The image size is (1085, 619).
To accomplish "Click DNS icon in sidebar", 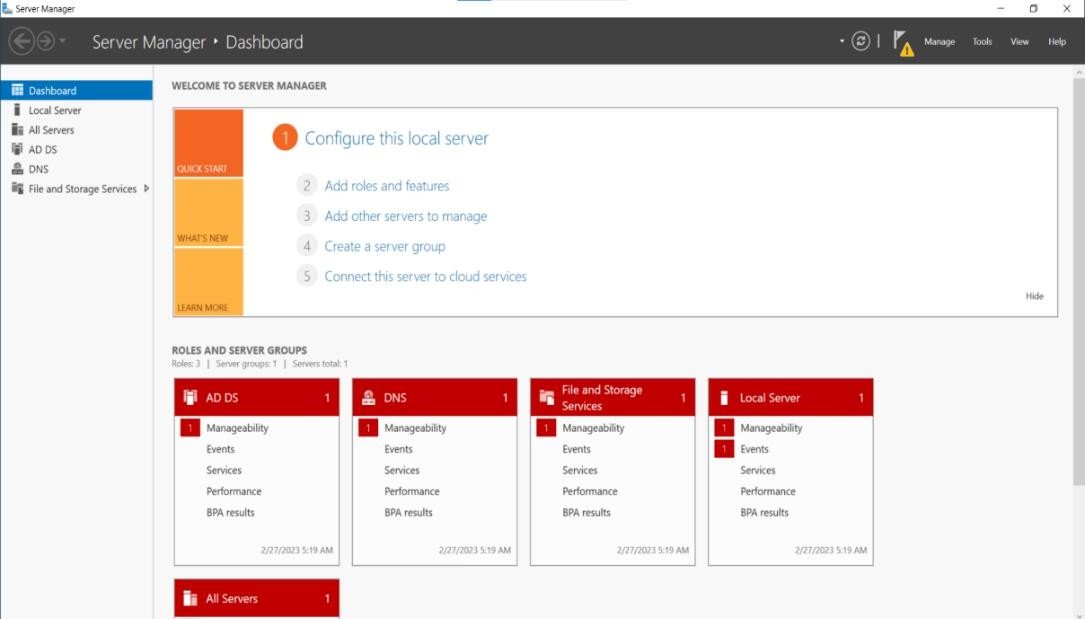I will (17, 169).
